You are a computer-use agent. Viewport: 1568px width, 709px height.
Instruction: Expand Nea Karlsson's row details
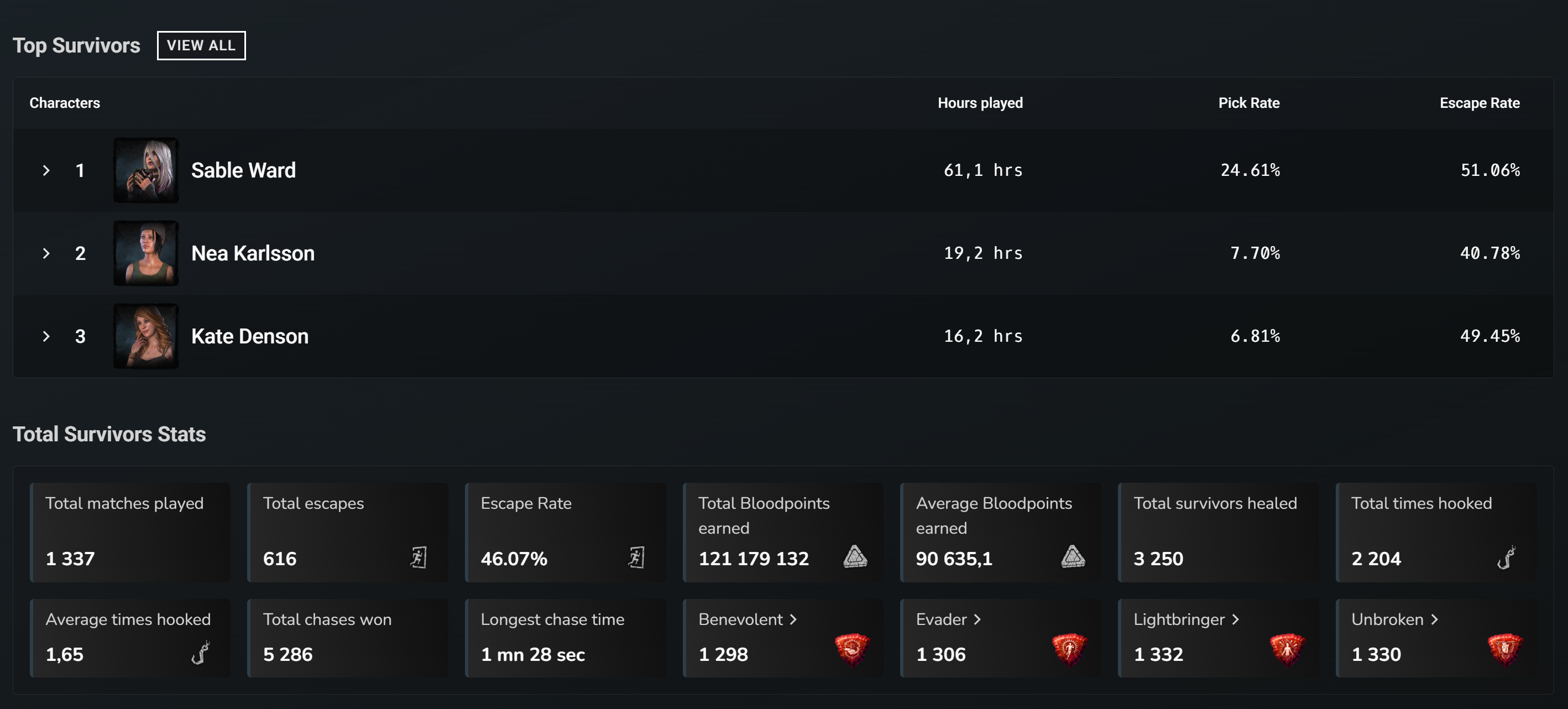(46, 254)
